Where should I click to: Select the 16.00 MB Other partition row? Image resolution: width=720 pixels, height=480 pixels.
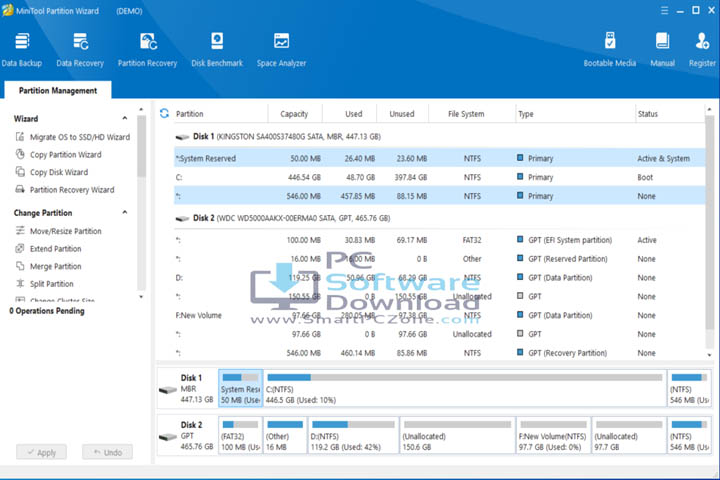[x=439, y=259]
